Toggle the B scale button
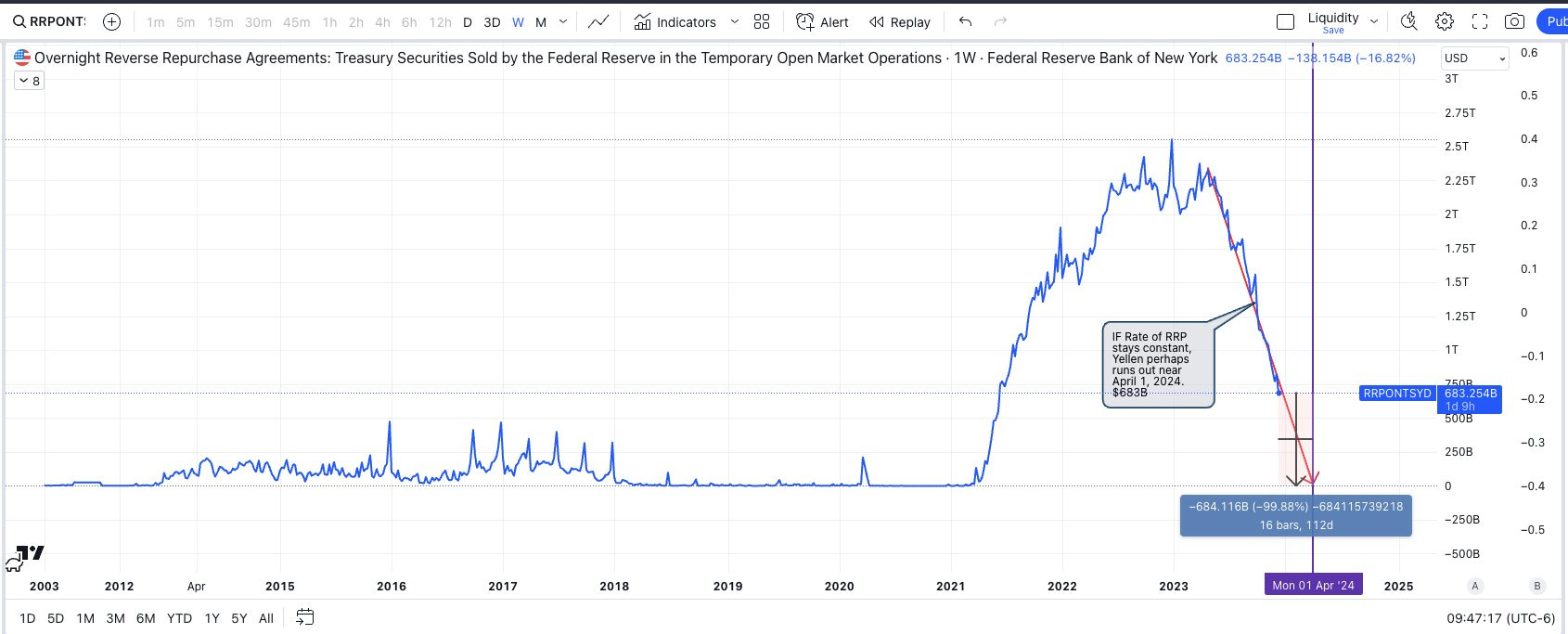This screenshot has height=634, width=1568. click(1537, 586)
